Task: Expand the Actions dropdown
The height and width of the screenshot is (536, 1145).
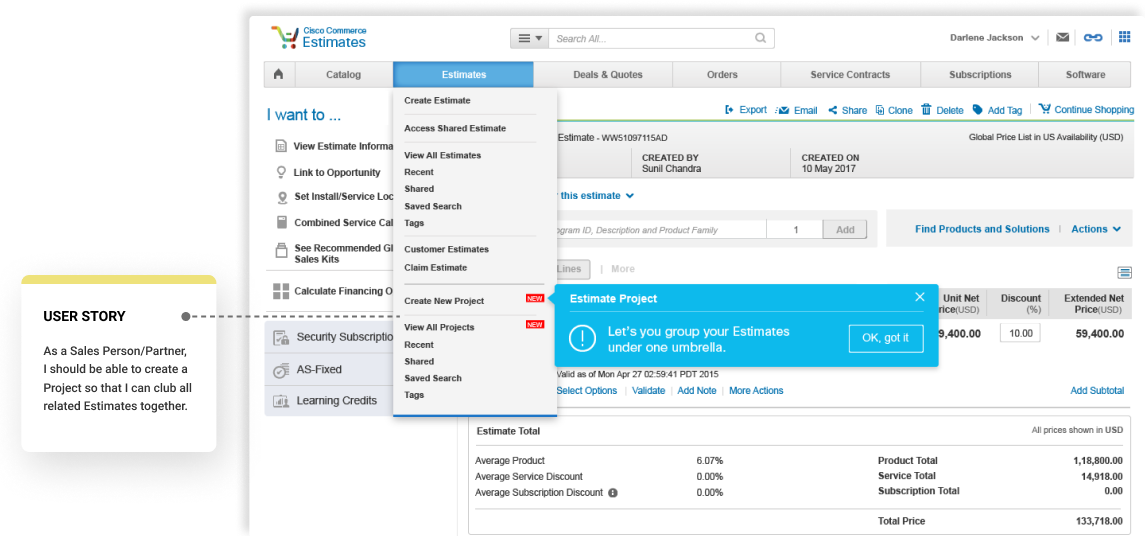Action: pos(1096,229)
